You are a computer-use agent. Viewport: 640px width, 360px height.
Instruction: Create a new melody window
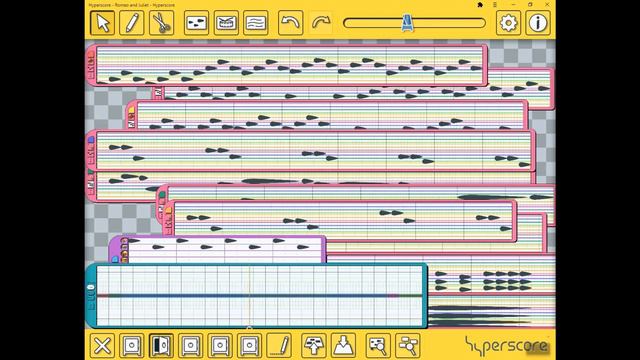point(196,23)
